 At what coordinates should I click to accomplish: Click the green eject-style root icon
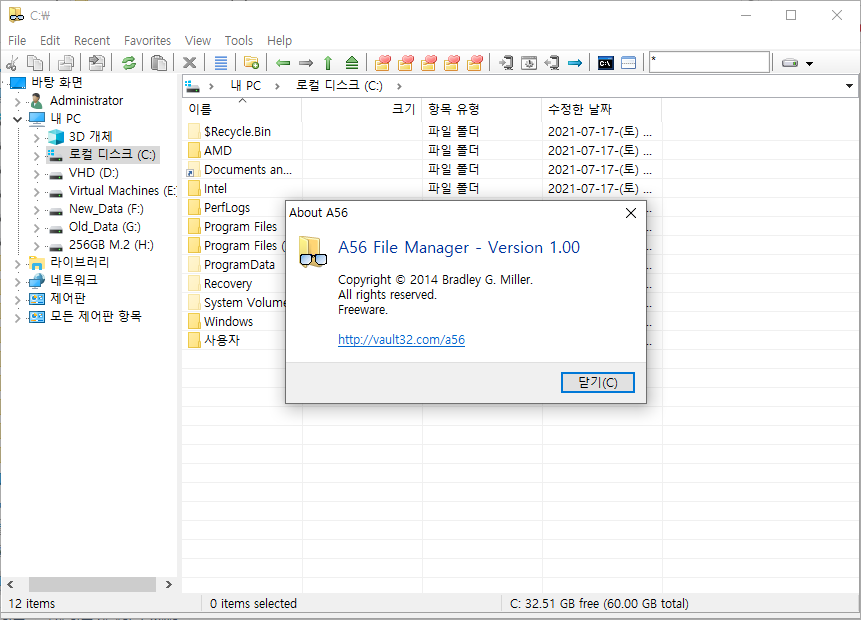click(x=352, y=63)
